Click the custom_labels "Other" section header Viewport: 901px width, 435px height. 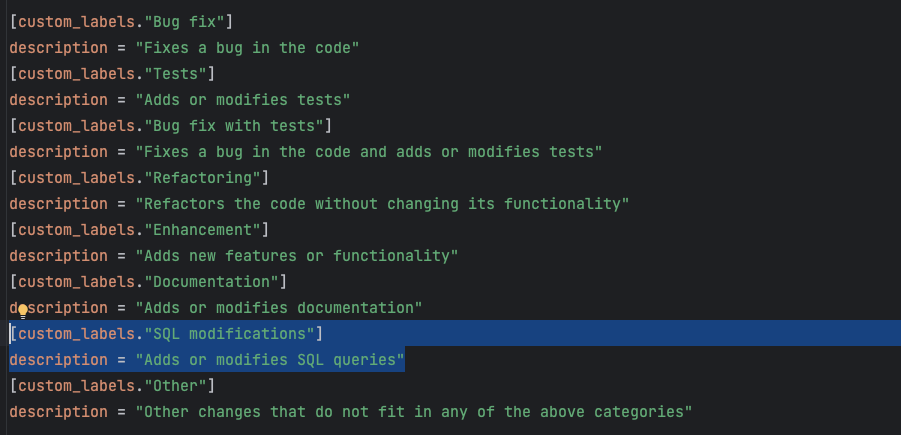[112, 385]
